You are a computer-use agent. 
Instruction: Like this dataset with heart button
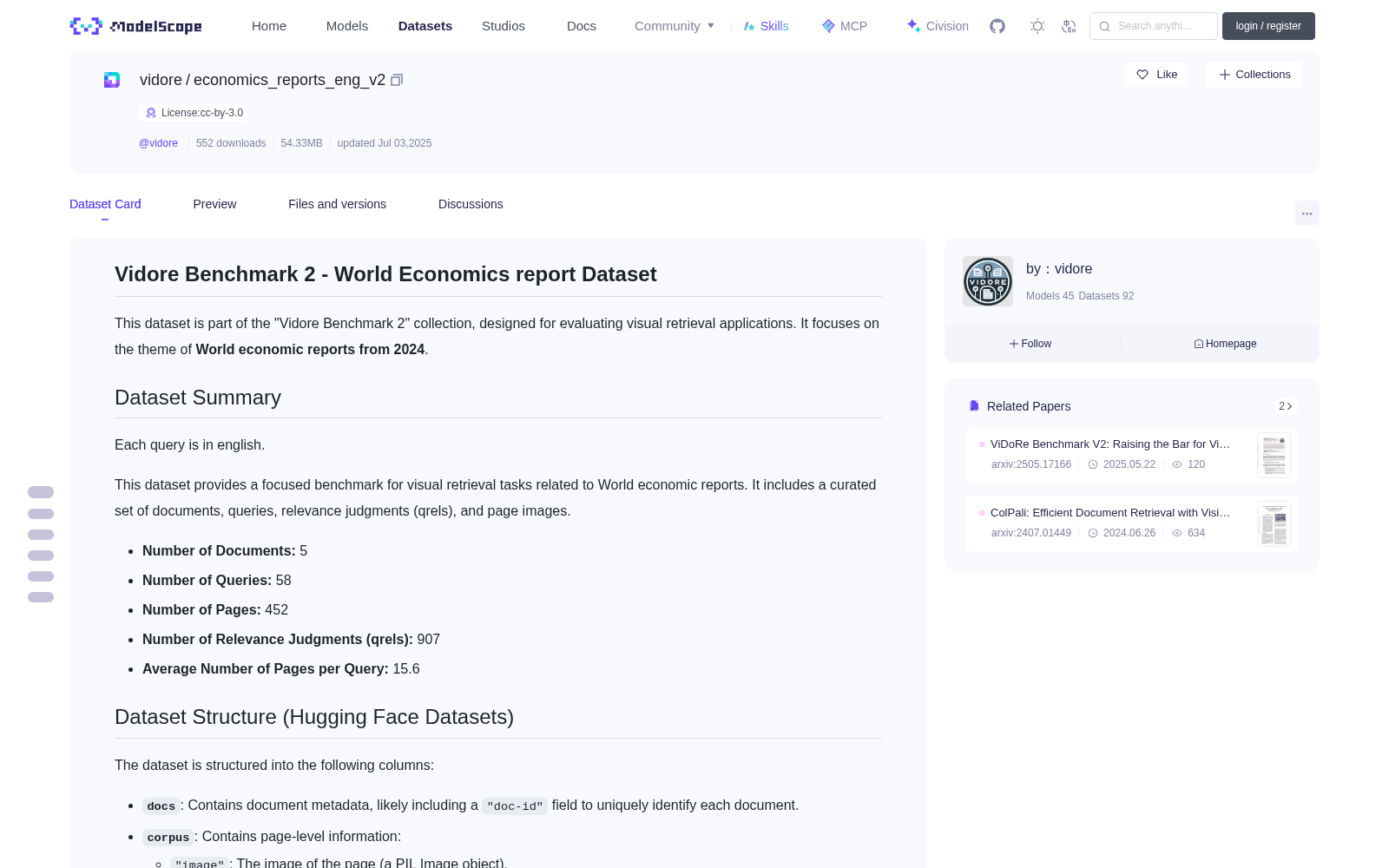(x=1156, y=75)
